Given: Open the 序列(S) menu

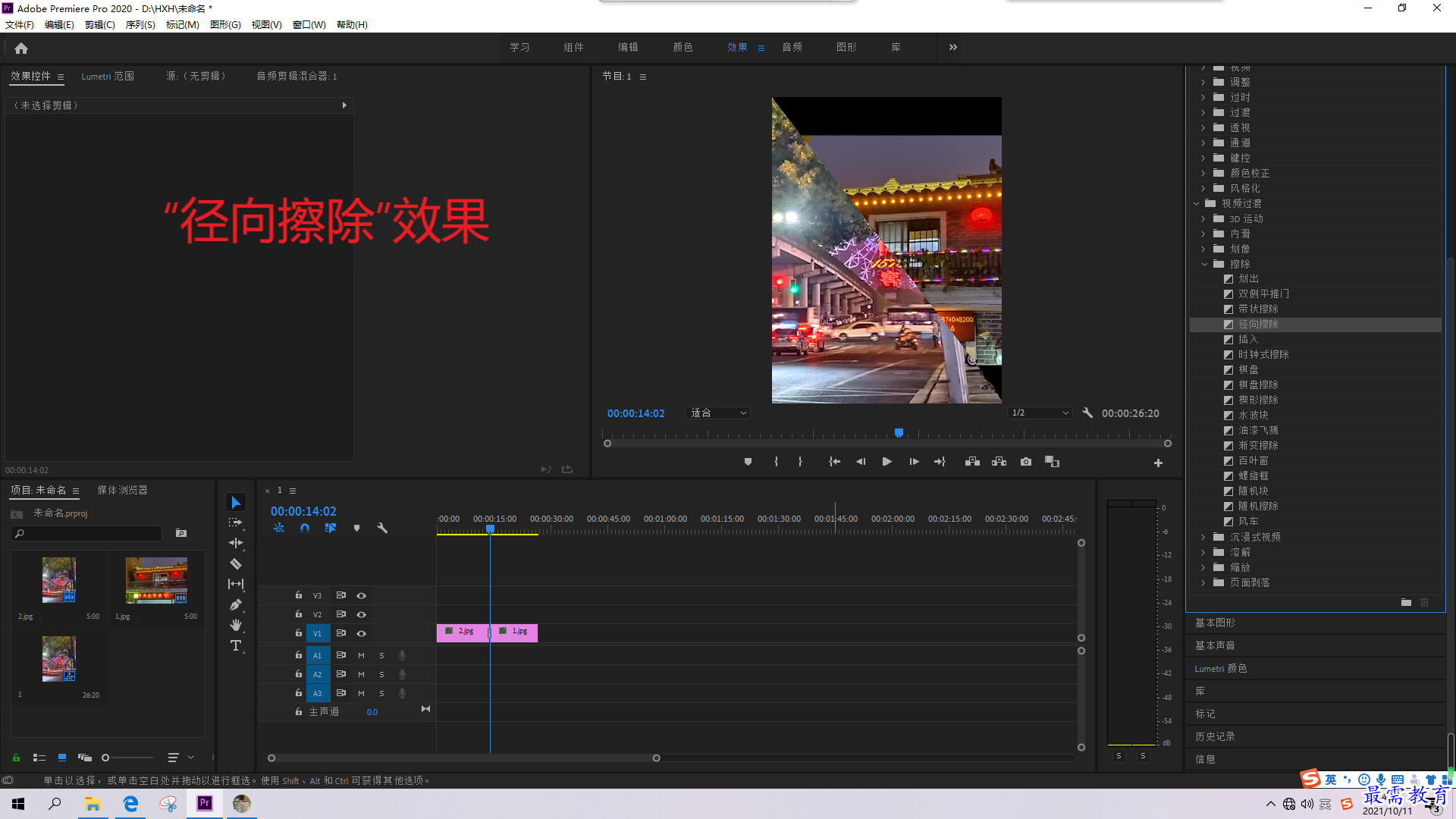Looking at the screenshot, I should [x=140, y=25].
